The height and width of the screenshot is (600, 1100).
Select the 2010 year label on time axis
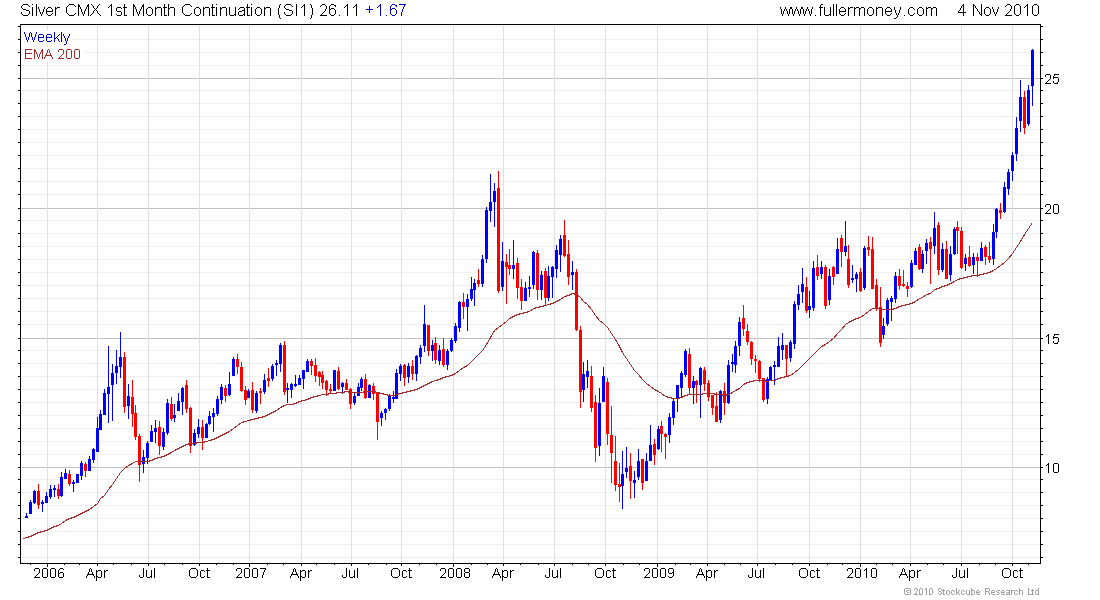click(x=861, y=573)
